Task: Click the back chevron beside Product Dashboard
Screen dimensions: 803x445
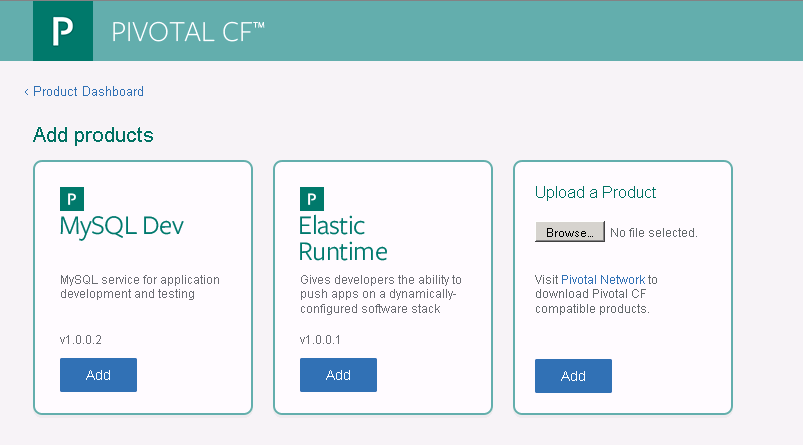Action: point(27,92)
